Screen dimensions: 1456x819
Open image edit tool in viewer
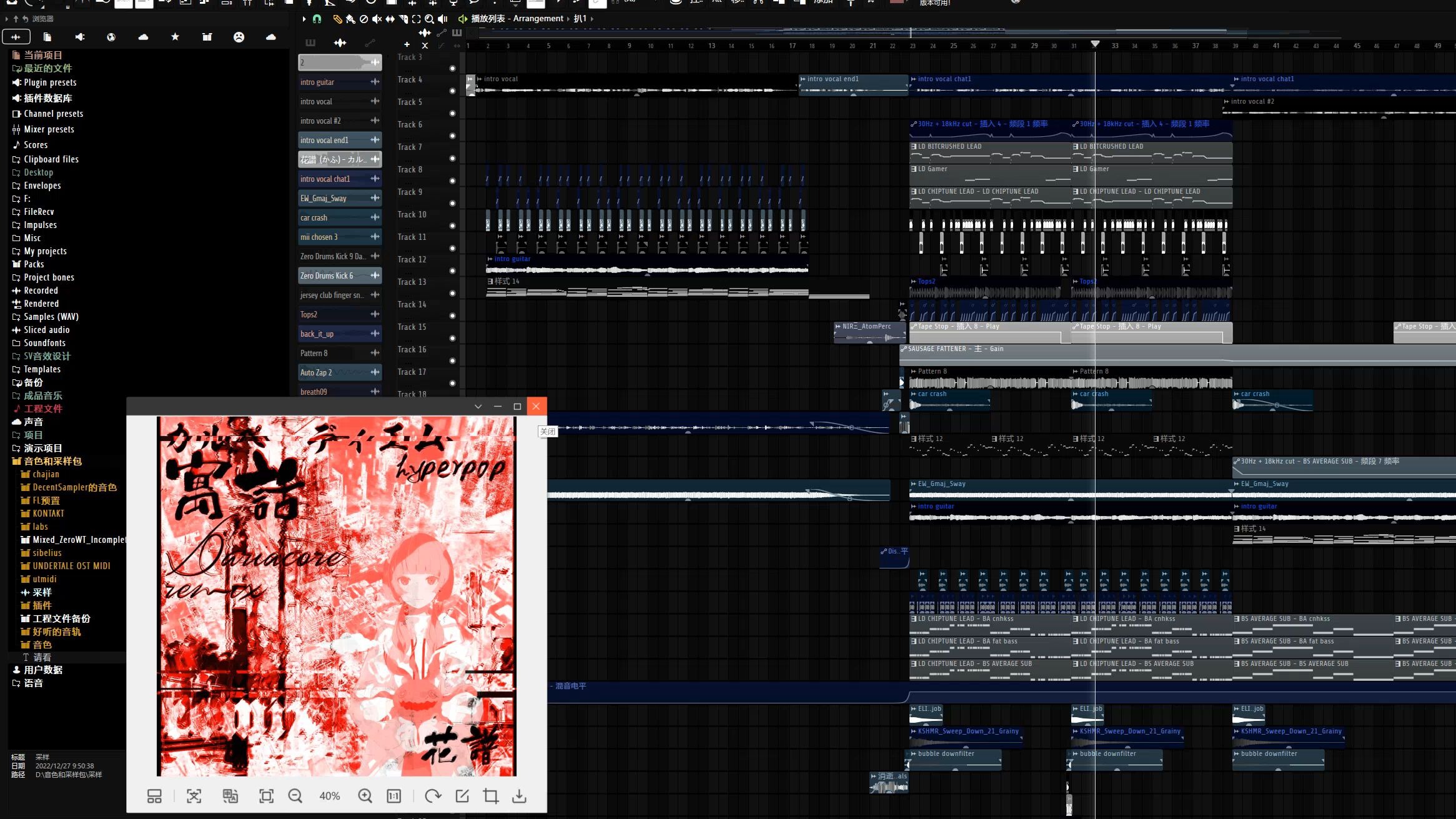click(x=462, y=796)
